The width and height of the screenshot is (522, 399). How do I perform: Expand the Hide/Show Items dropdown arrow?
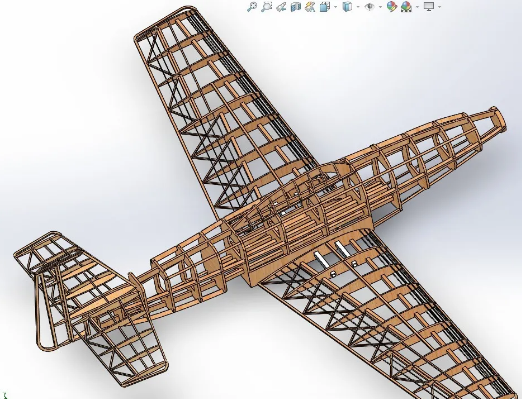tap(380, 7)
